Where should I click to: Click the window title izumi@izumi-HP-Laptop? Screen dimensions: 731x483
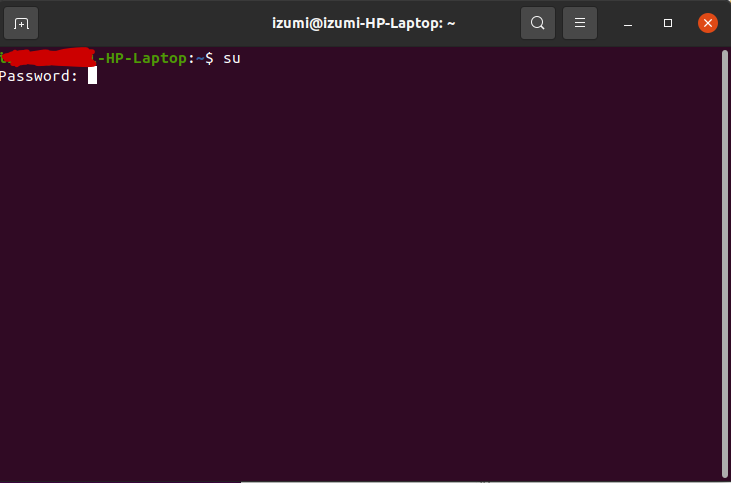pos(364,23)
